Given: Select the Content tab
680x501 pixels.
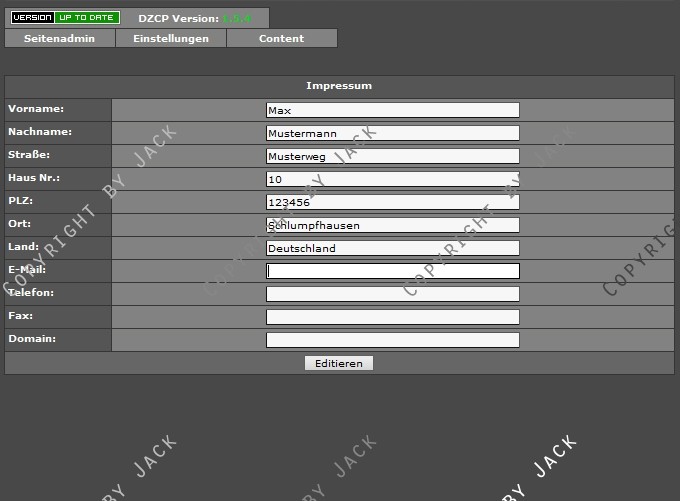Looking at the screenshot, I should point(281,38).
